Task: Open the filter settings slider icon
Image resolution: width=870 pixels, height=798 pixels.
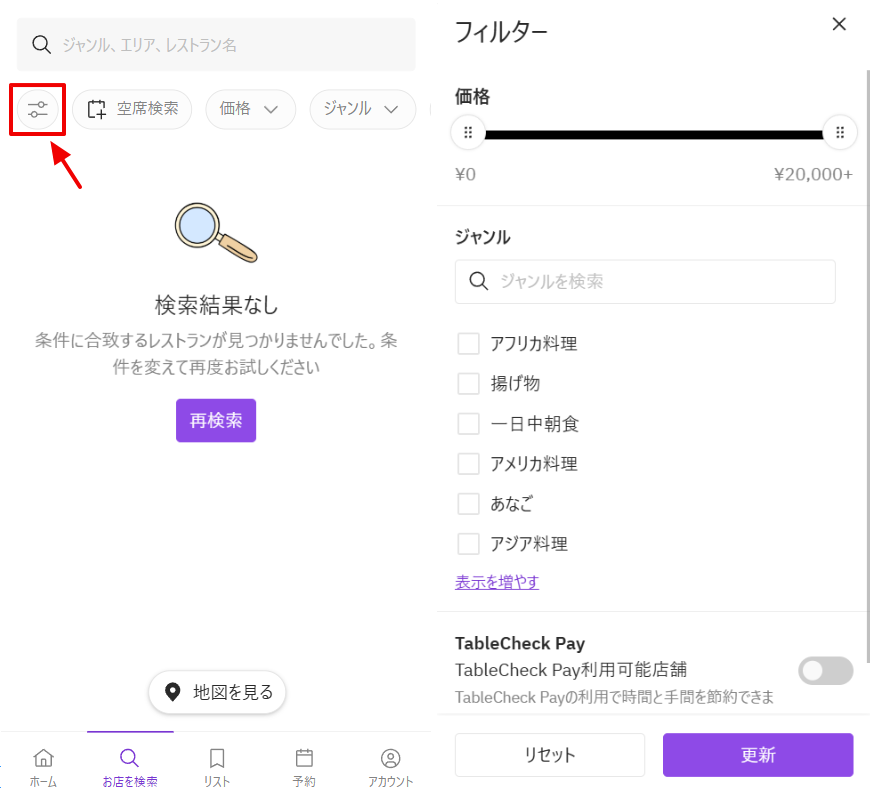Action: click(x=38, y=110)
